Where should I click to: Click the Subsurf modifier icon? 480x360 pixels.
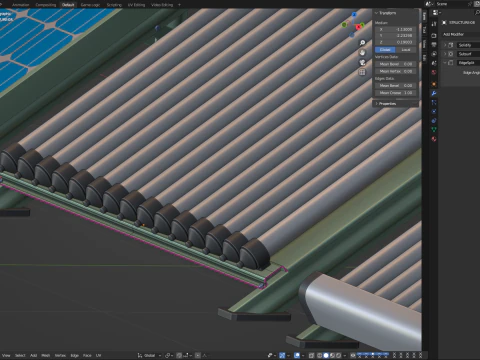point(451,54)
